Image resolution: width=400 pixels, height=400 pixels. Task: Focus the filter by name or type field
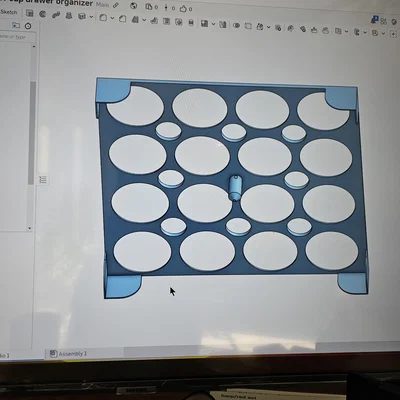pos(17,37)
